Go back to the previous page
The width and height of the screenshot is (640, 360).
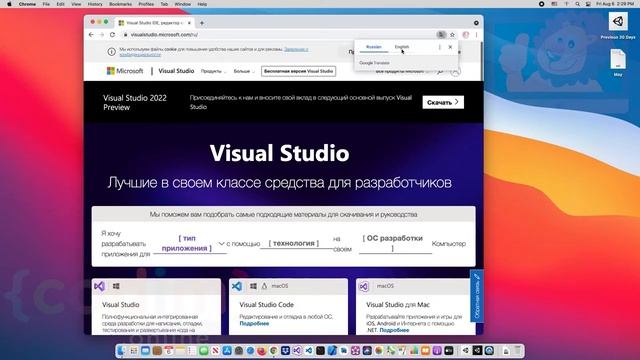pyautogui.click(x=91, y=35)
